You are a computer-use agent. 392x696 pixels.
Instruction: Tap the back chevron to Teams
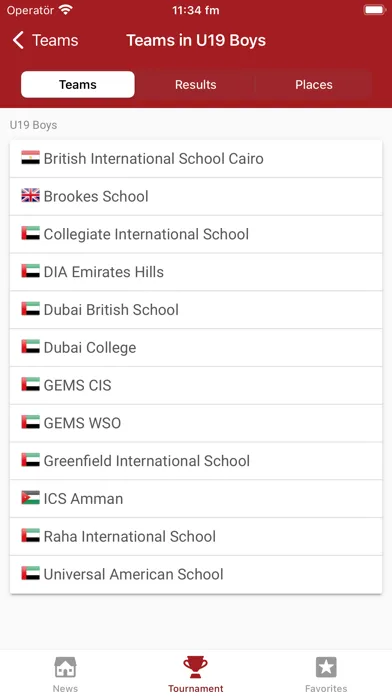click(18, 40)
